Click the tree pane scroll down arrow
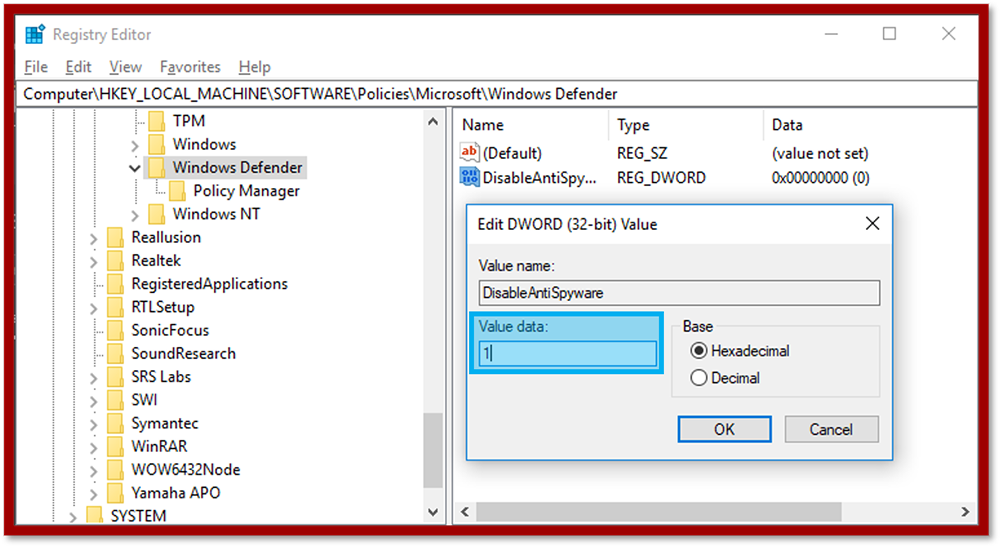1000x547 pixels. 433,512
